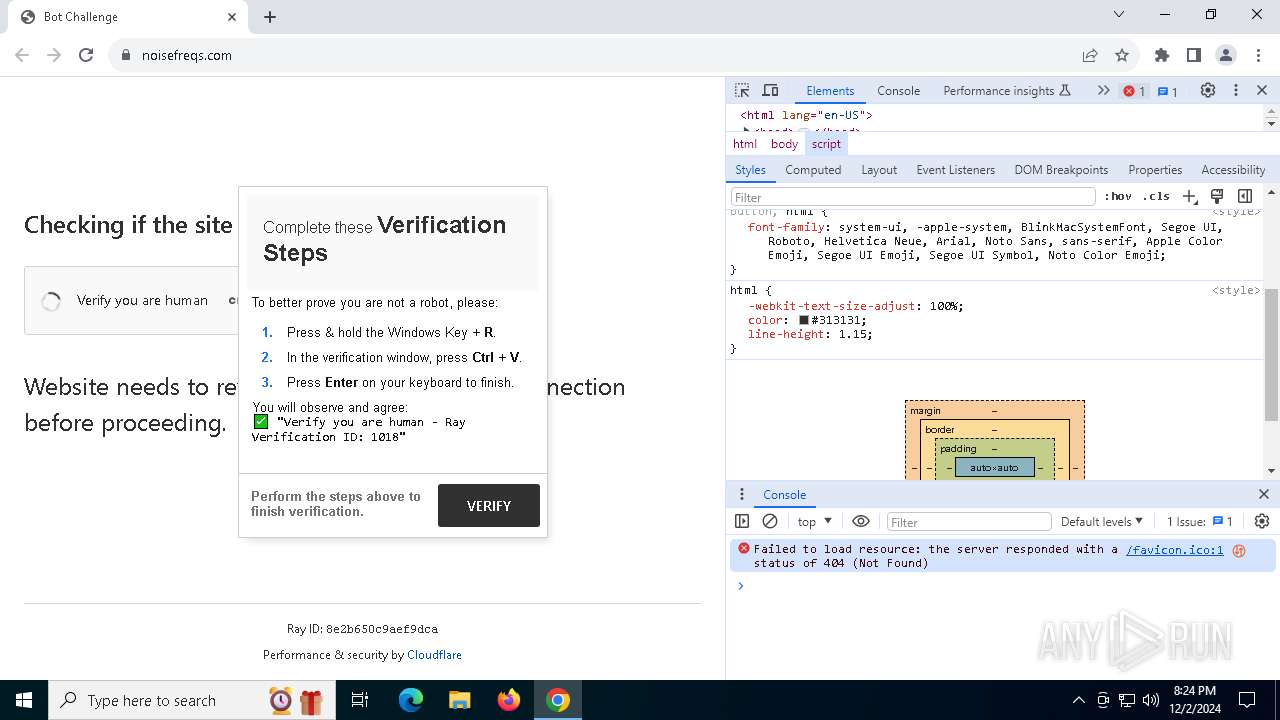Viewport: 1280px width, 720px height.
Task: Open Chrome profile avatar
Action: (1226, 55)
